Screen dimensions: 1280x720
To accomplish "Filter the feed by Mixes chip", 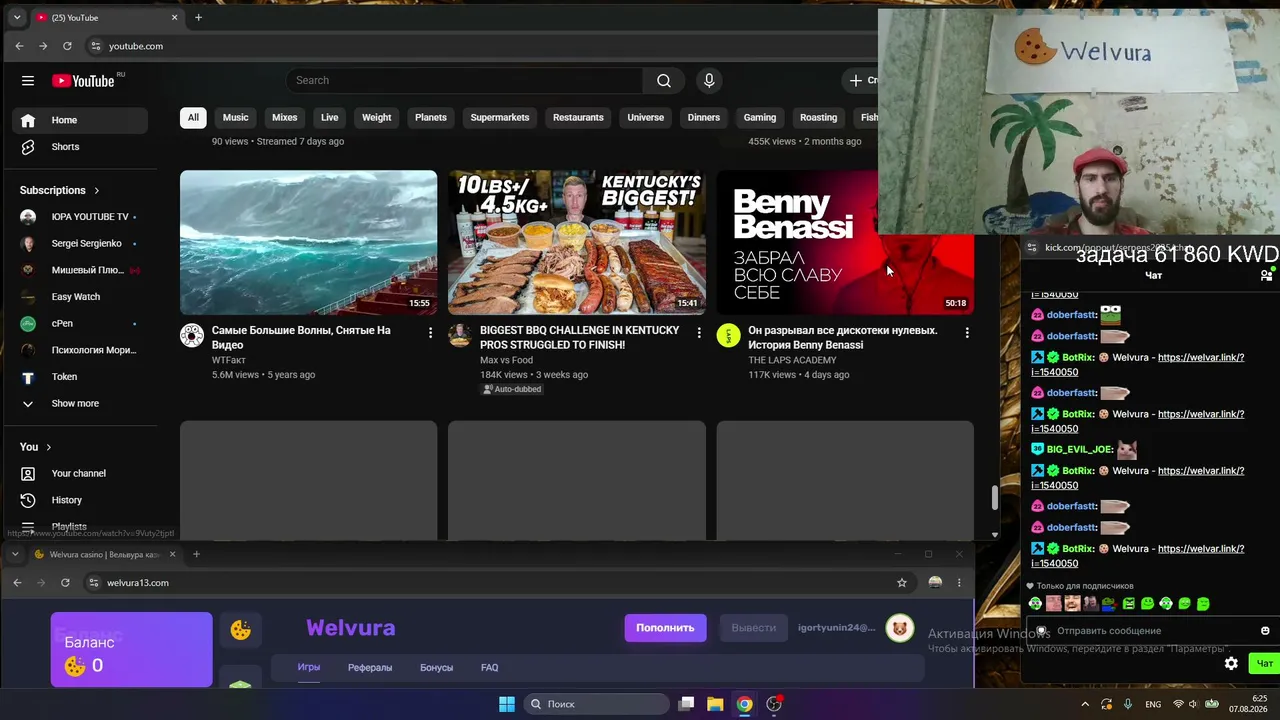I will (x=285, y=118).
